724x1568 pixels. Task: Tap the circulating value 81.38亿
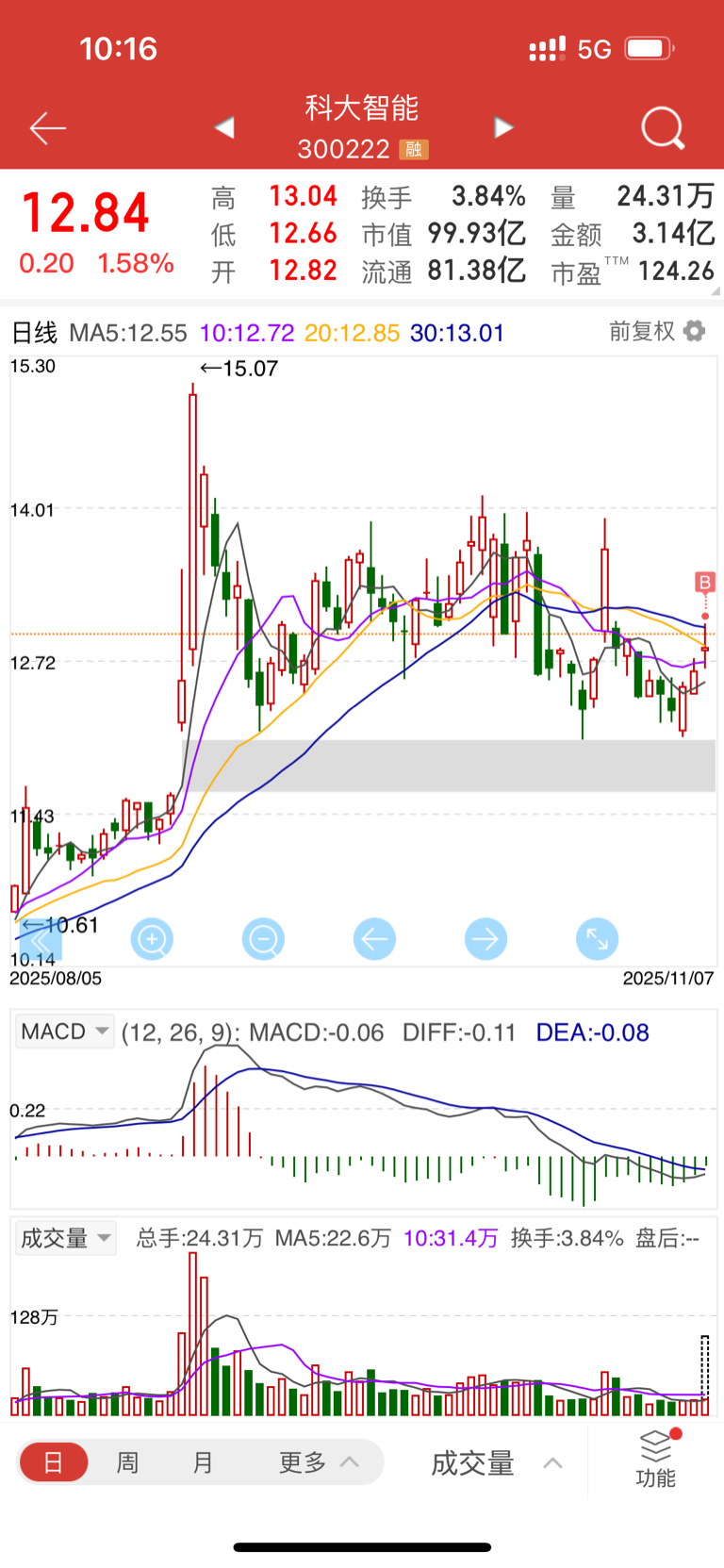476,271
